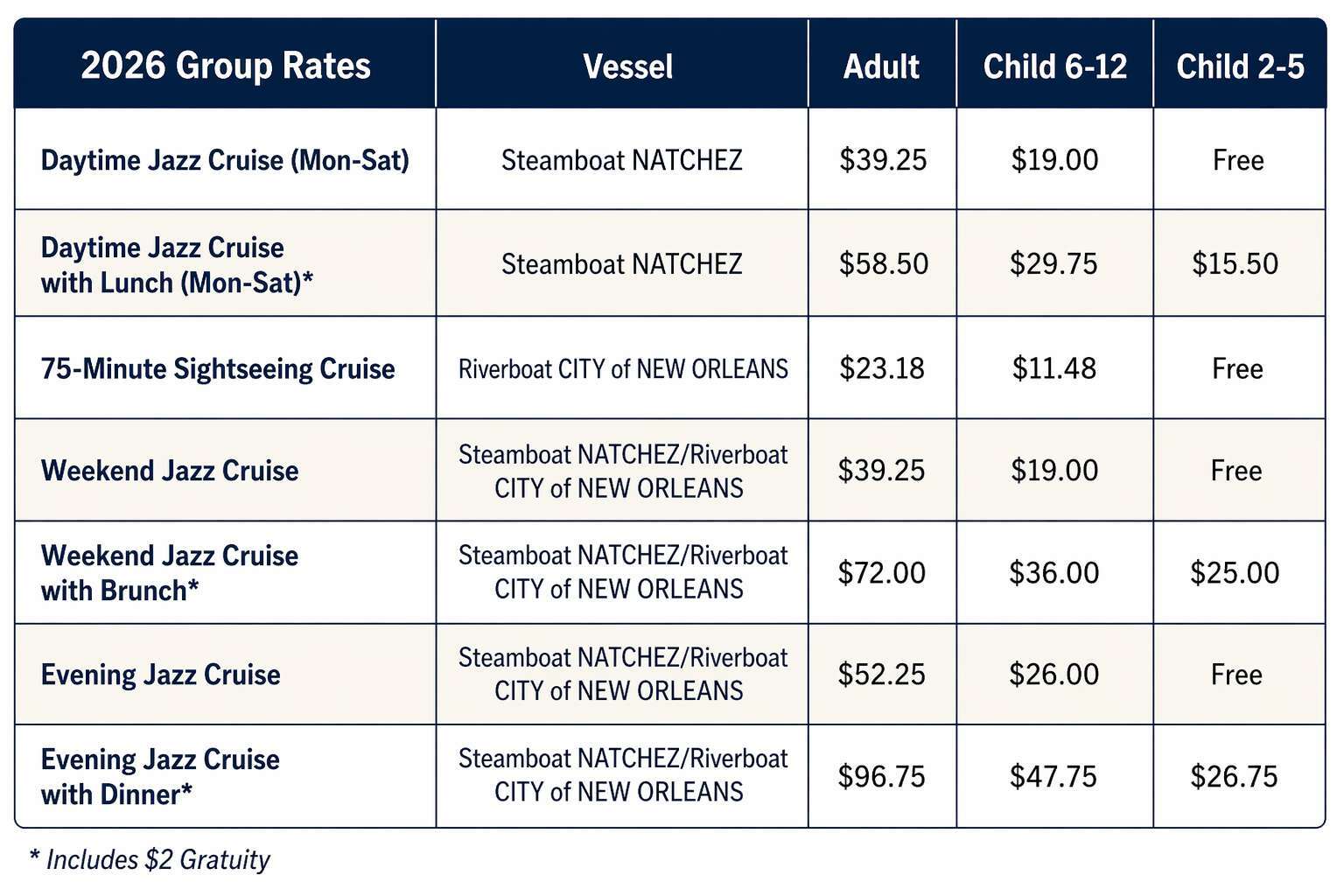Select the "Daytime Jazz Cruise with Lunch" label
1344x896 pixels.
pos(177,264)
